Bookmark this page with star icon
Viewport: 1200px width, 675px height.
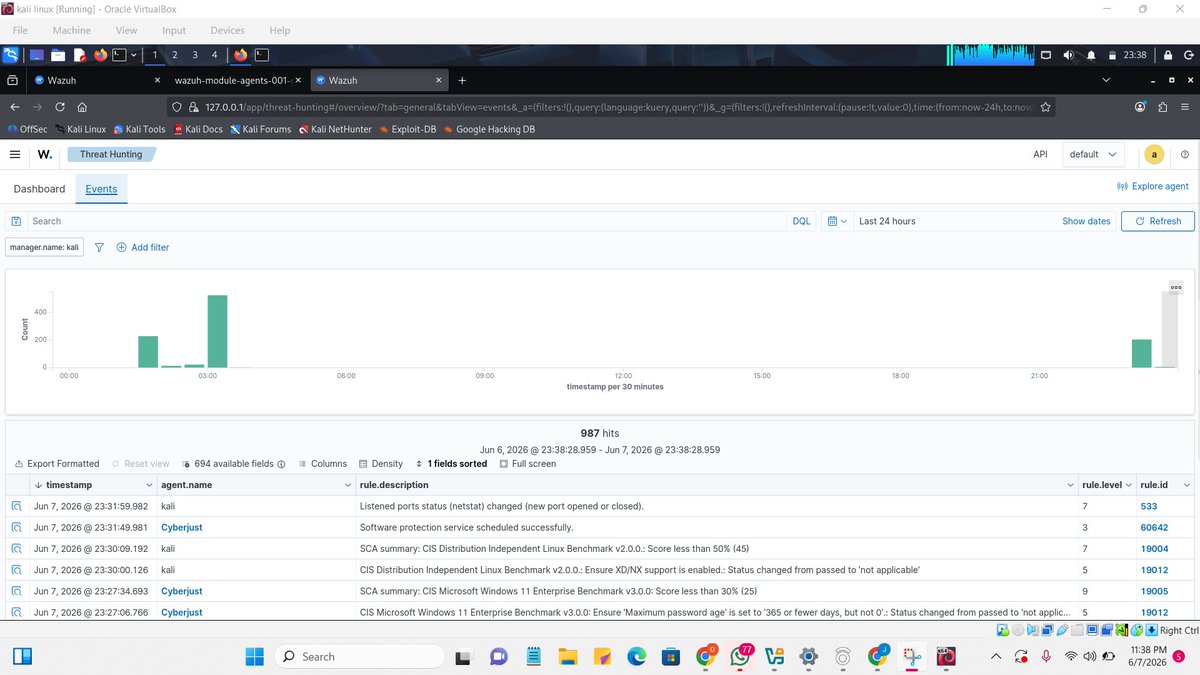pos(1046,107)
